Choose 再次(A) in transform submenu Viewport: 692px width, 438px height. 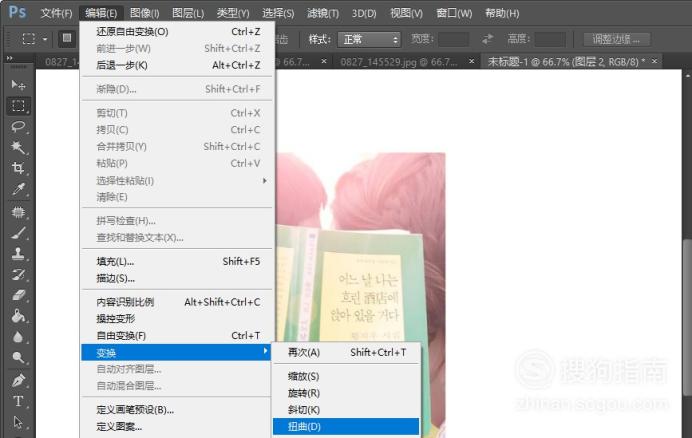(x=346, y=352)
